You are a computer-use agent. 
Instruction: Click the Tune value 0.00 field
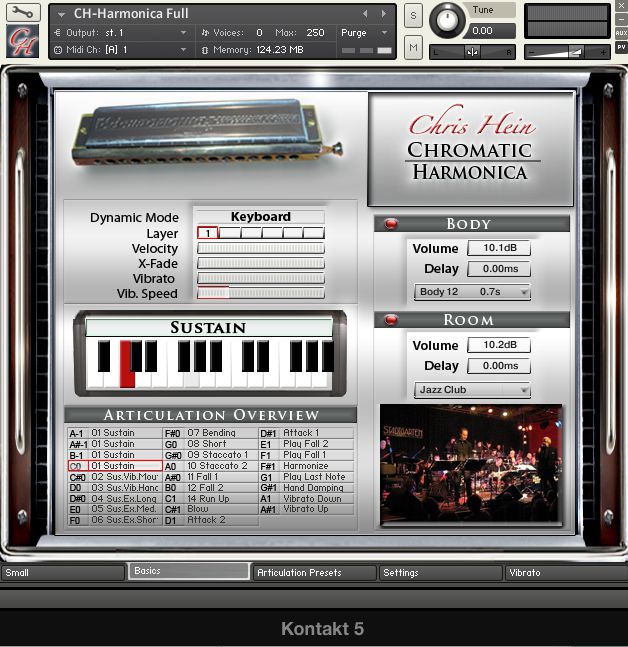pyautogui.click(x=490, y=31)
